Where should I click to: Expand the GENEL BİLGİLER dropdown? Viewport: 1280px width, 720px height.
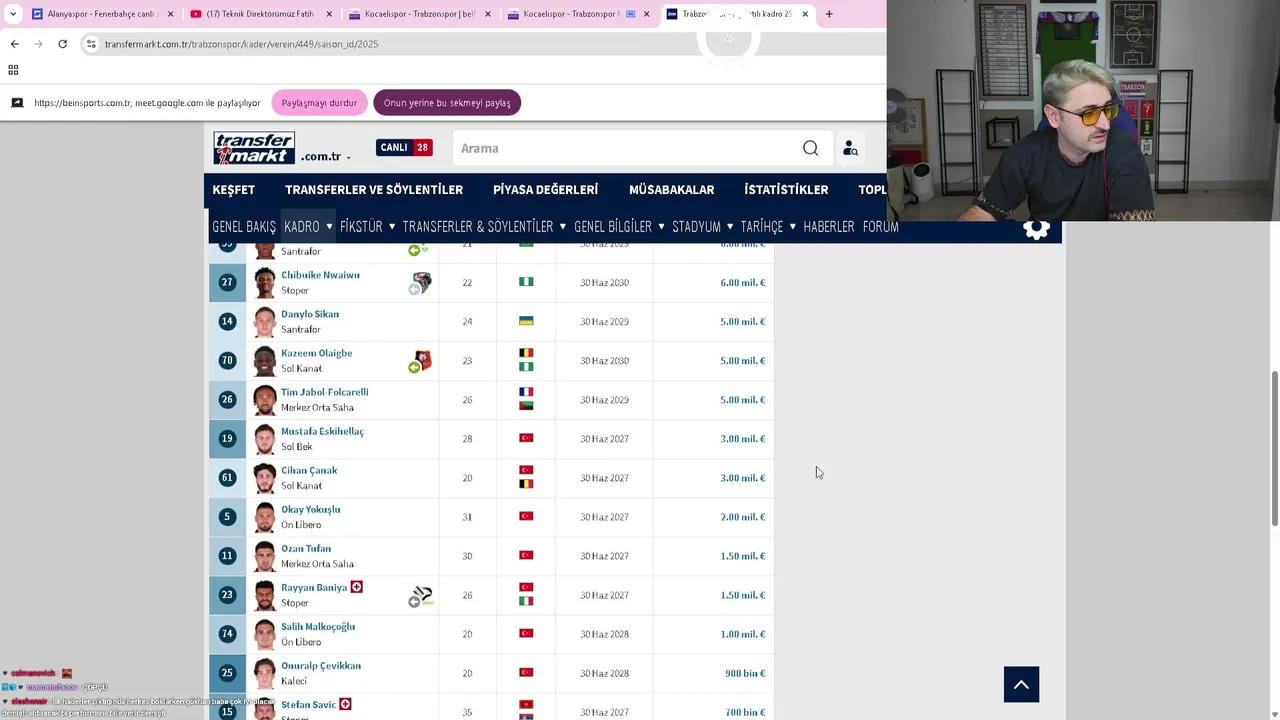click(661, 226)
